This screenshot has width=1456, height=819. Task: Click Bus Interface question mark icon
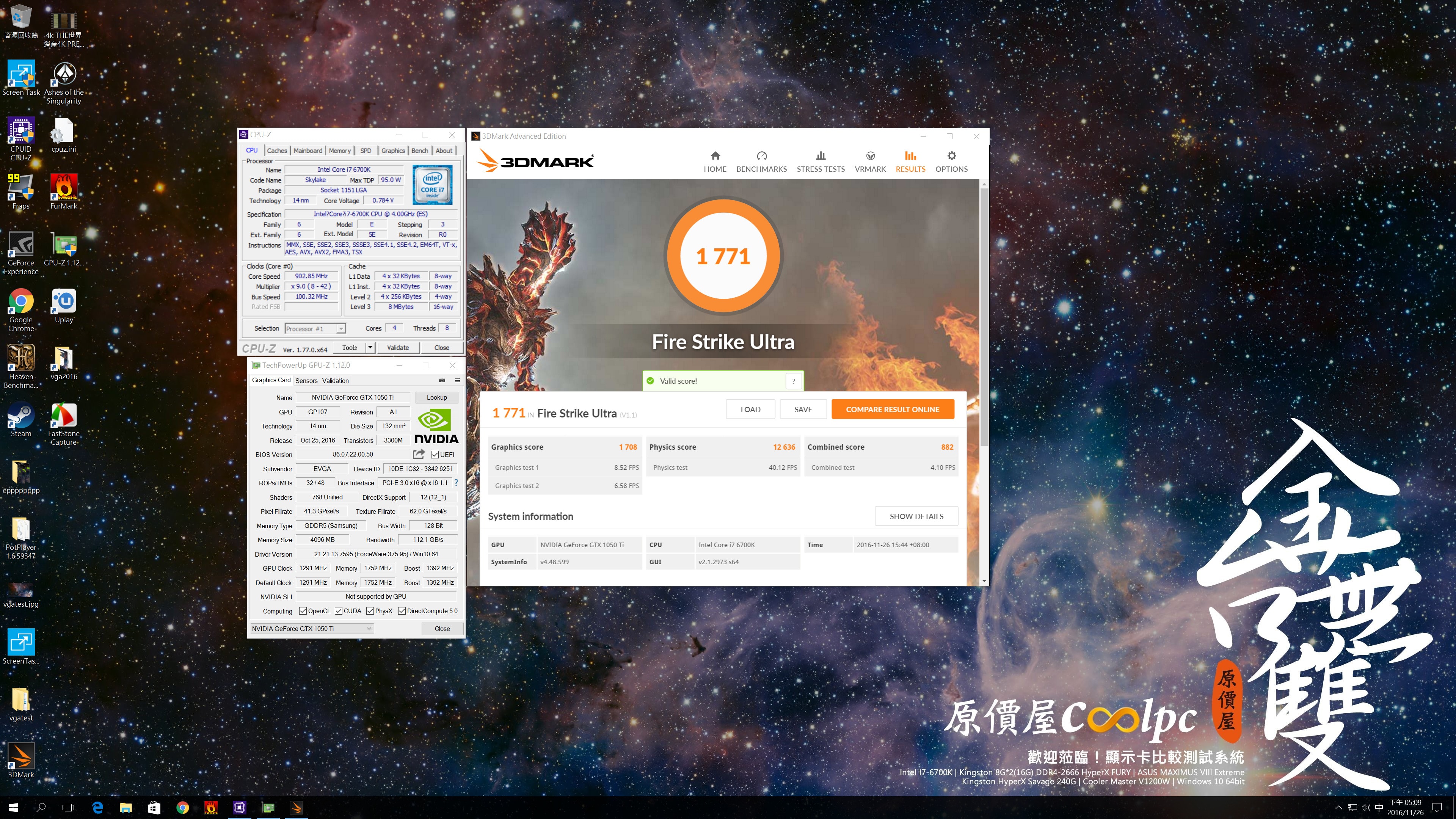pyautogui.click(x=456, y=483)
